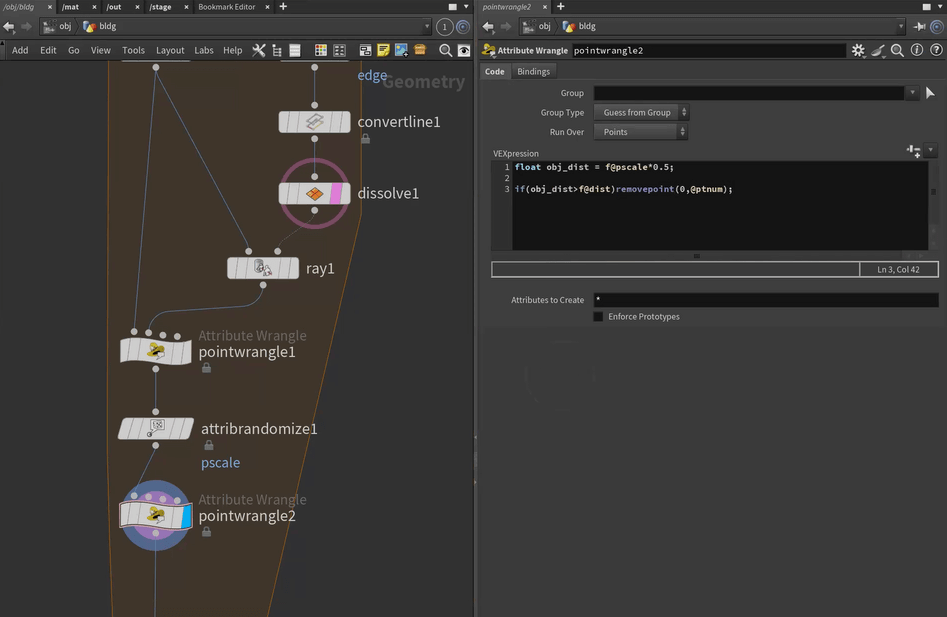Click the wrench tool icon in network toolbar
This screenshot has height=617, width=947.
pos(258,50)
